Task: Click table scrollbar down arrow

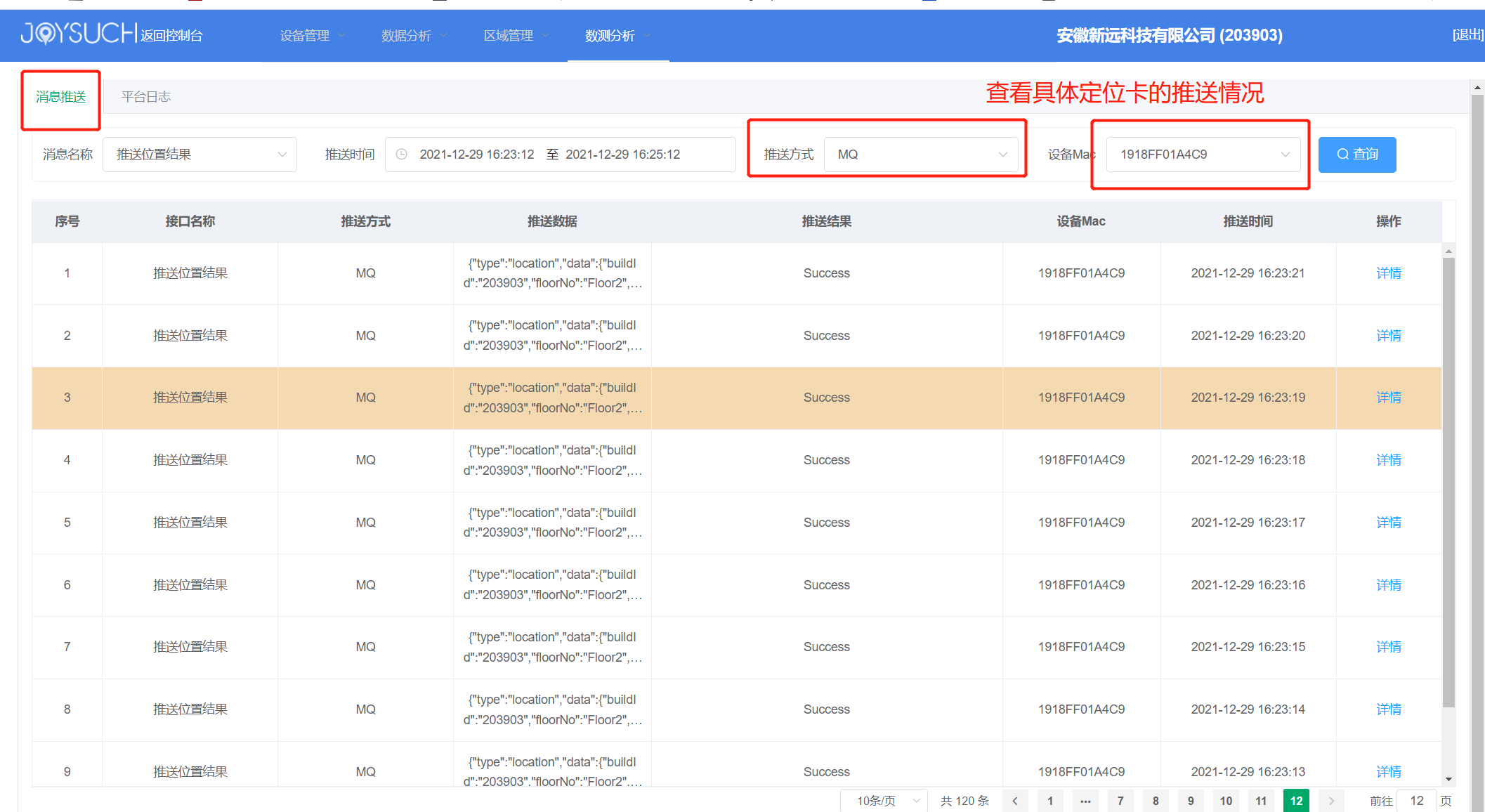Action: [1448, 779]
